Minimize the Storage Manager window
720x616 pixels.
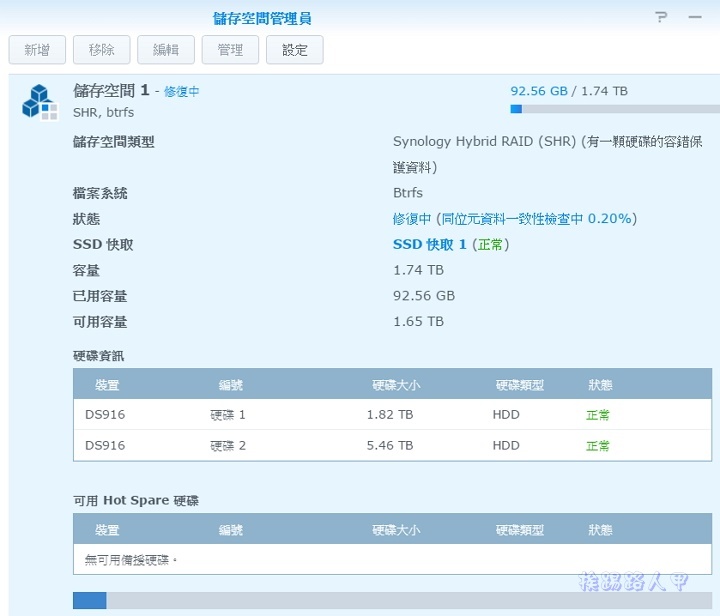[694, 18]
